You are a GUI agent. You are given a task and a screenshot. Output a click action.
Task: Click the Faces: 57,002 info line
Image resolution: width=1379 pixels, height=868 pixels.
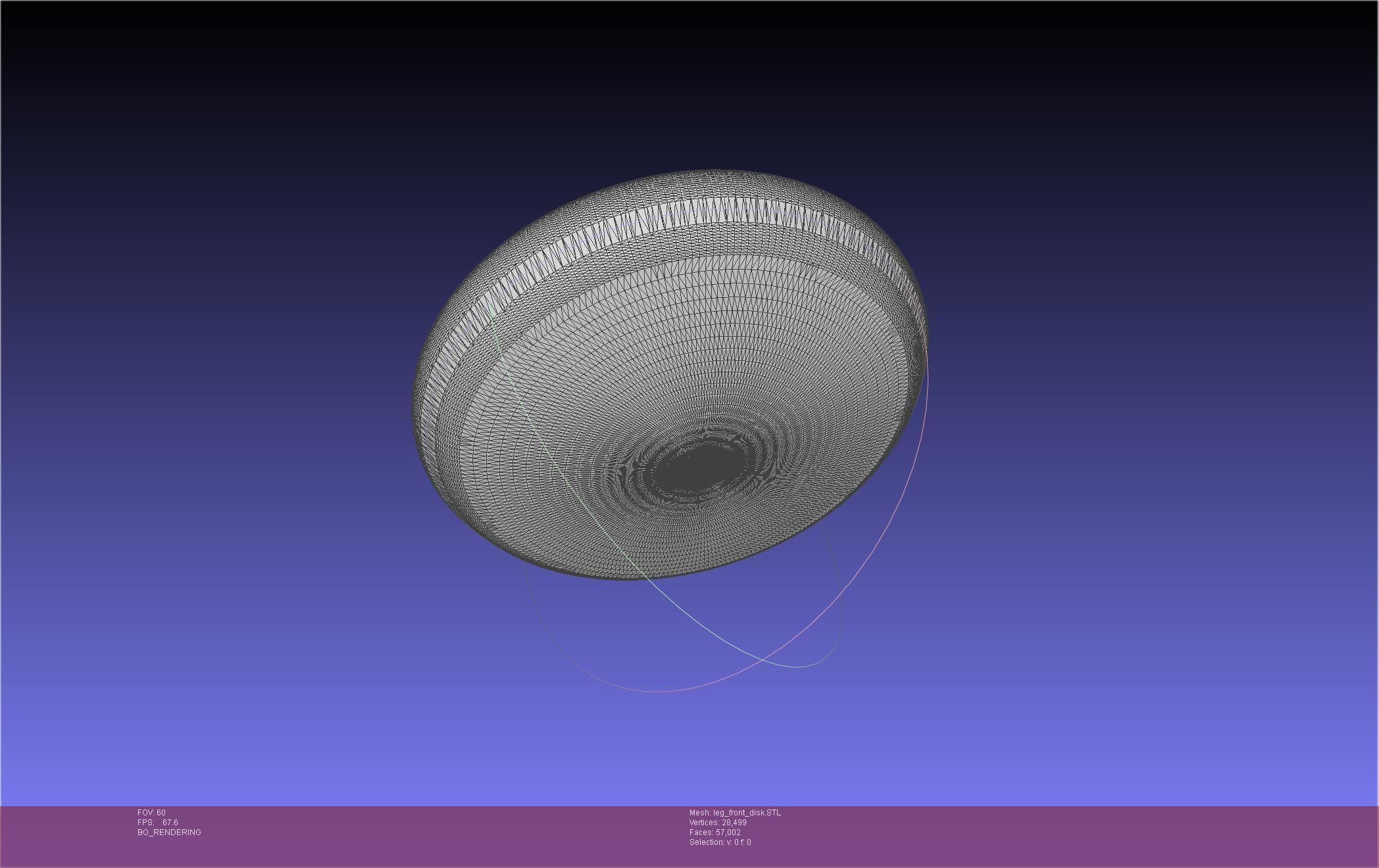click(x=715, y=832)
